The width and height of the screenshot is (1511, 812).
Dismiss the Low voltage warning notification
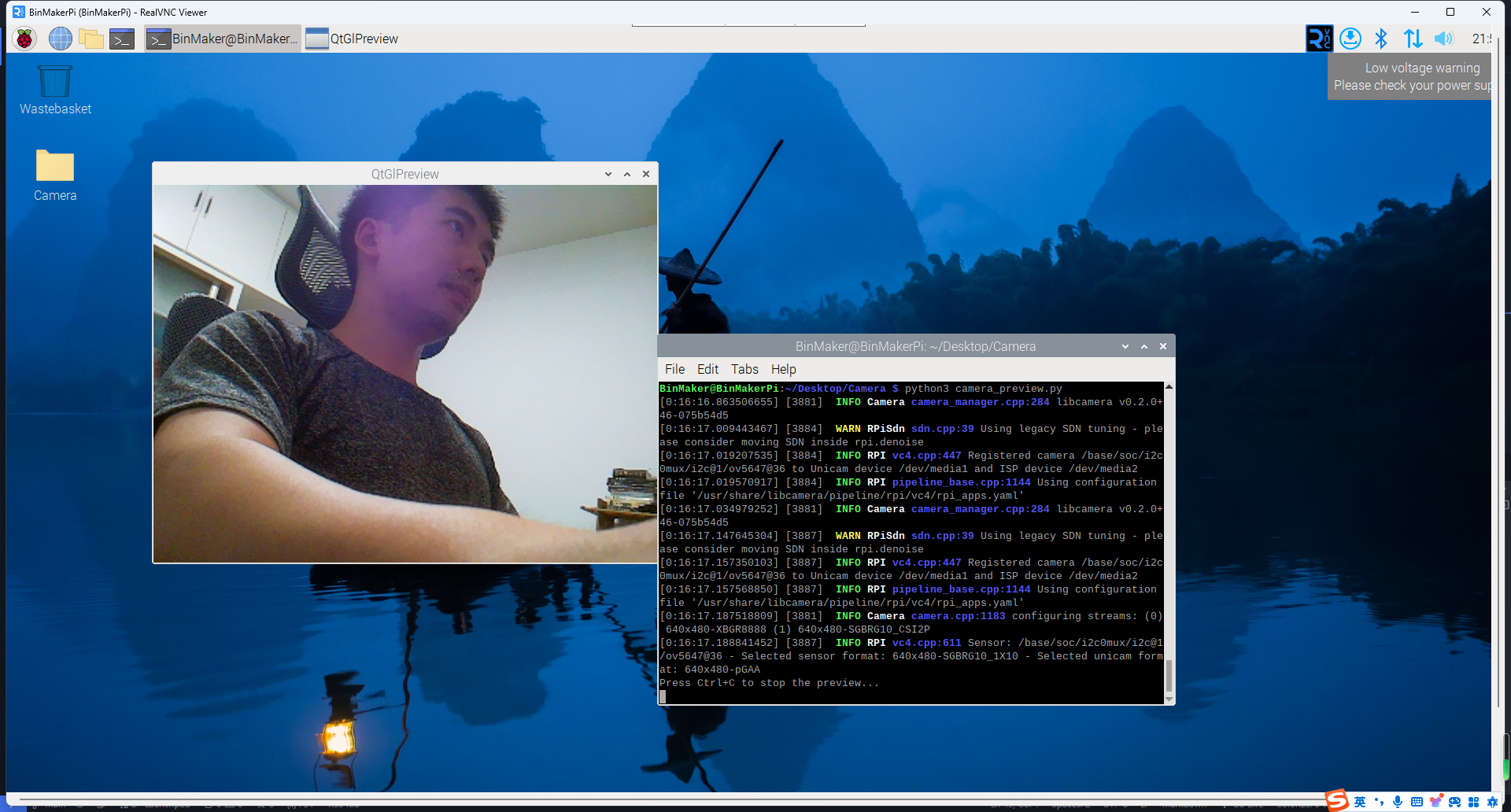1409,76
